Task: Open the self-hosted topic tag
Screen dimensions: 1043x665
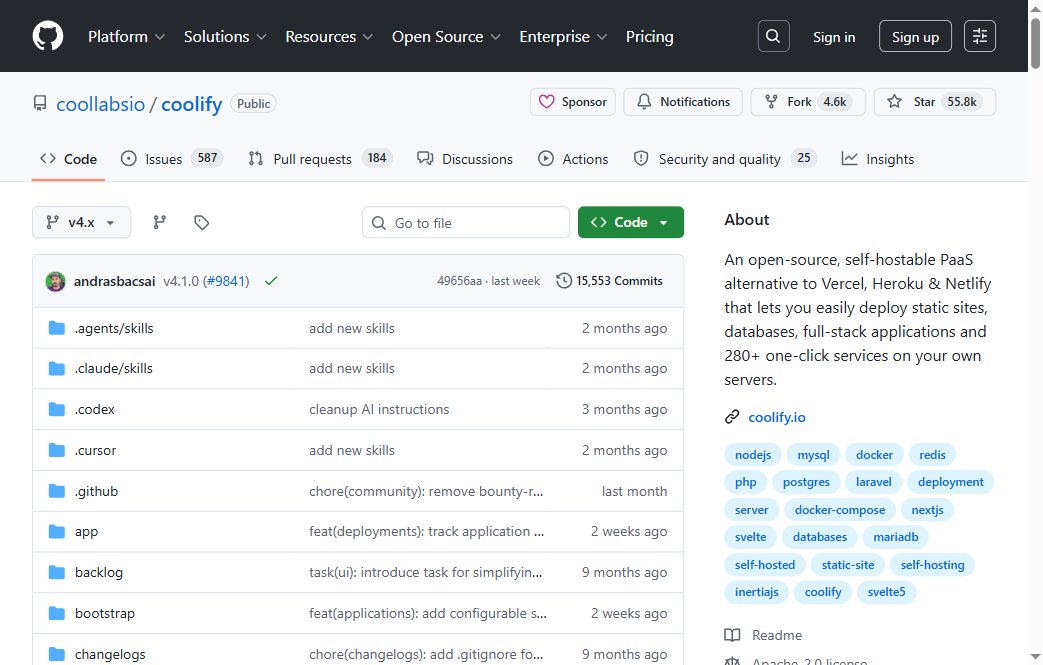Action: (765, 565)
